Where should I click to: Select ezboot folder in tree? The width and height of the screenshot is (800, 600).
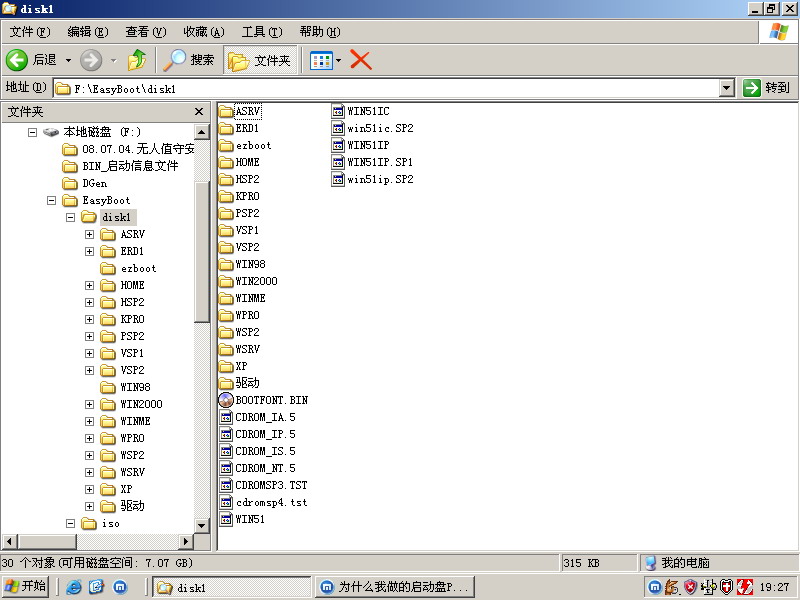click(x=129, y=268)
